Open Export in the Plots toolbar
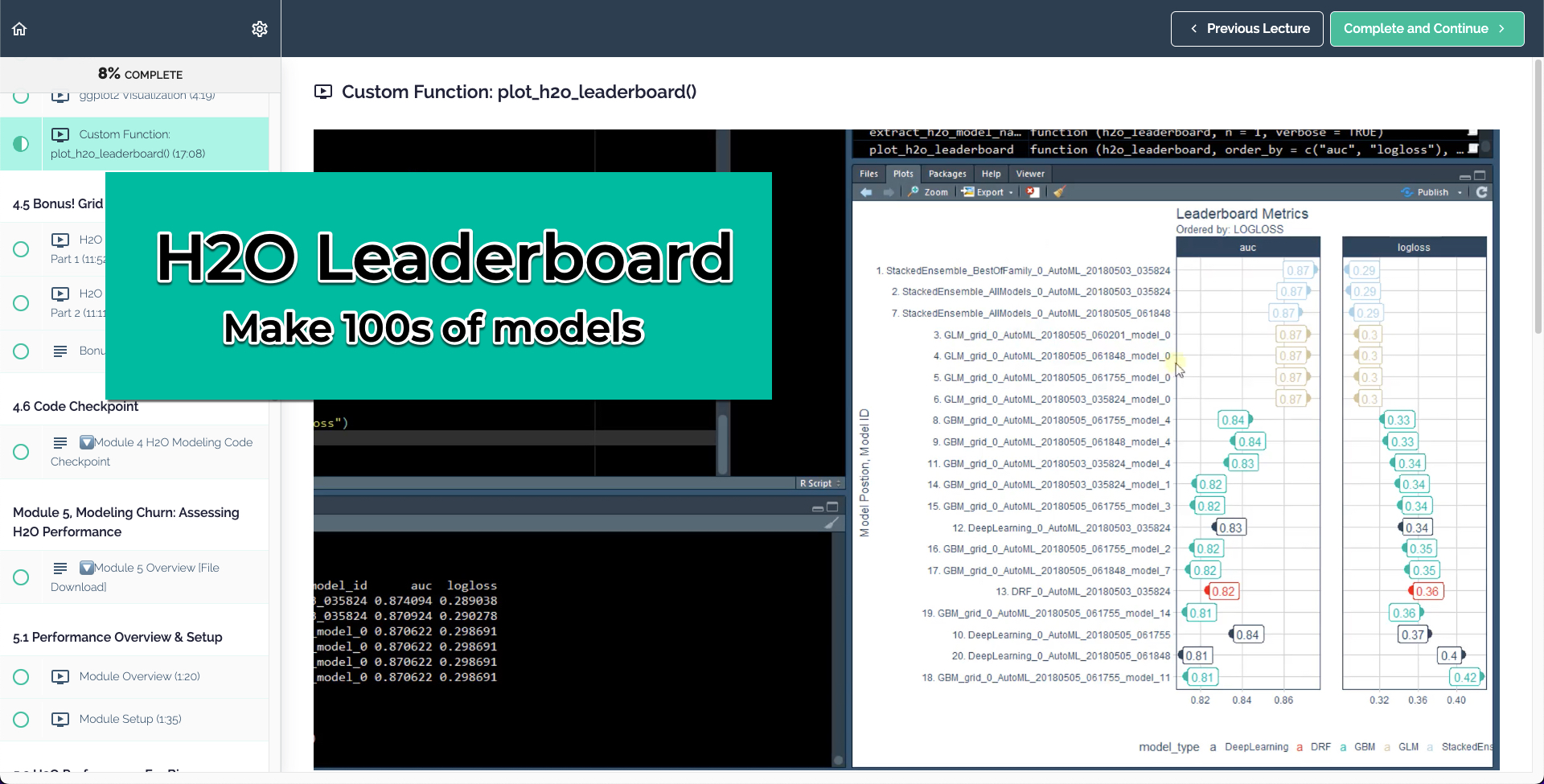Viewport: 1544px width, 784px height. (x=983, y=192)
